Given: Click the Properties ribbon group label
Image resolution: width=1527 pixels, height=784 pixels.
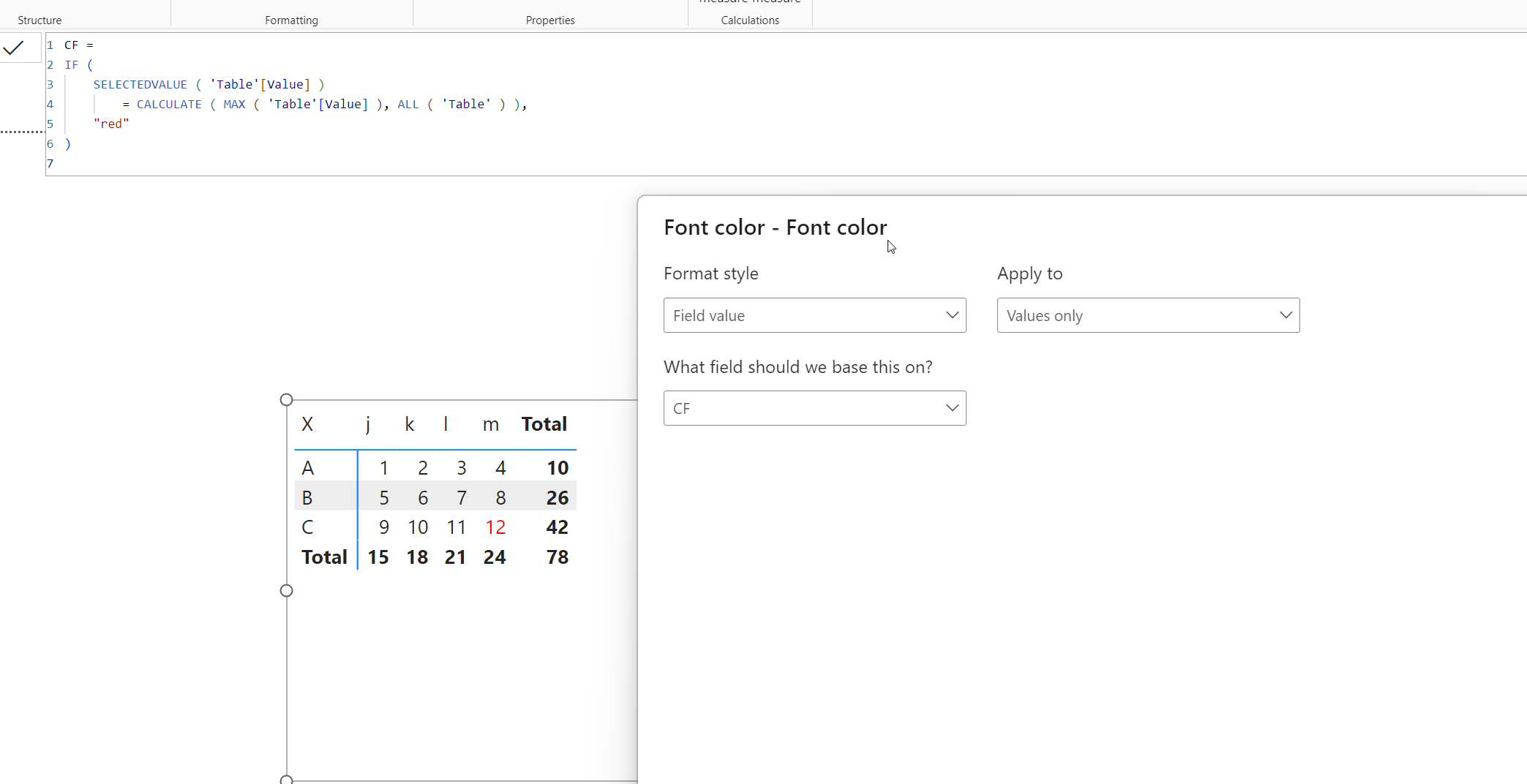Looking at the screenshot, I should pos(550,20).
